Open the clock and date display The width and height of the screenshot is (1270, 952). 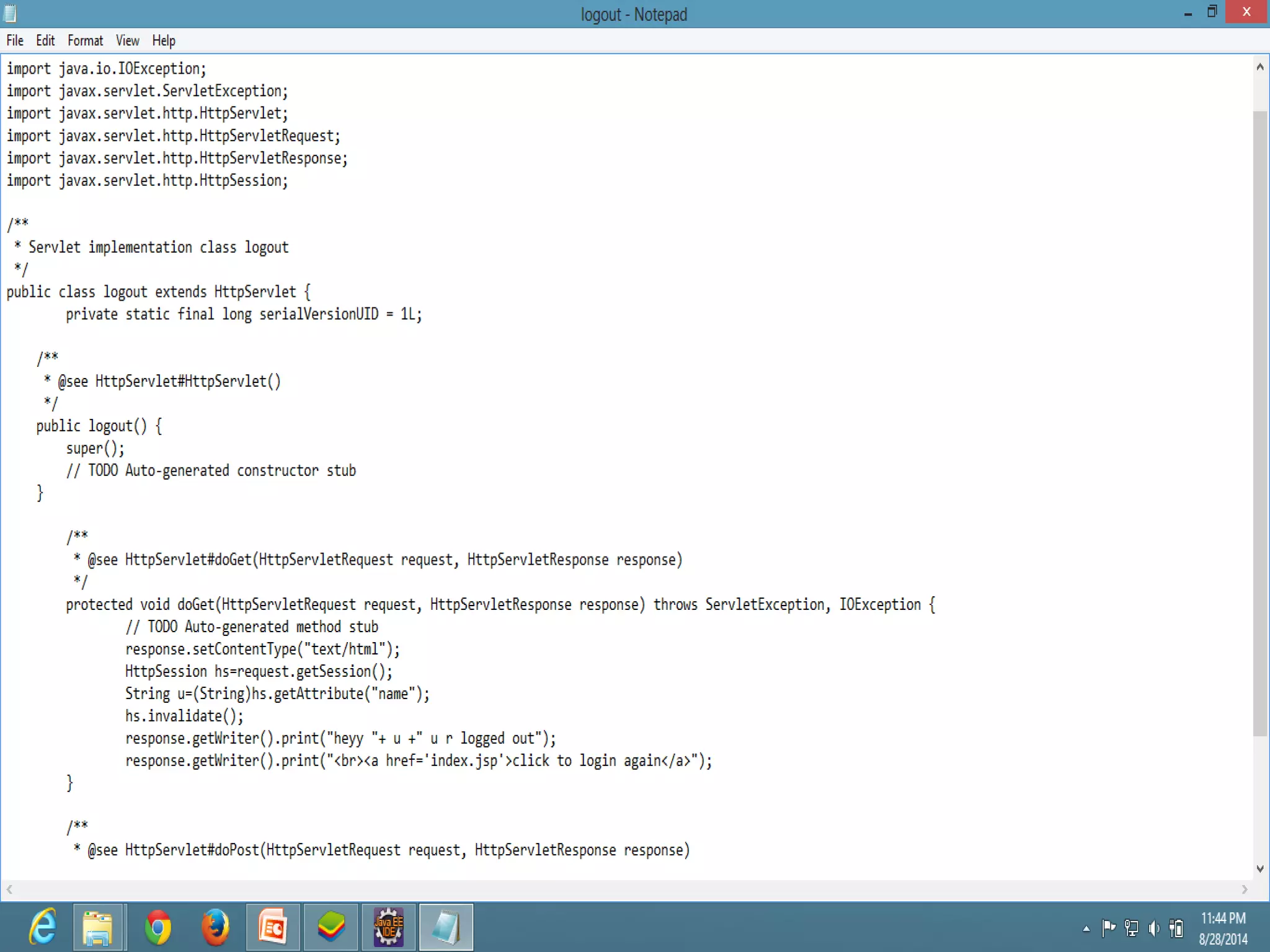1223,928
